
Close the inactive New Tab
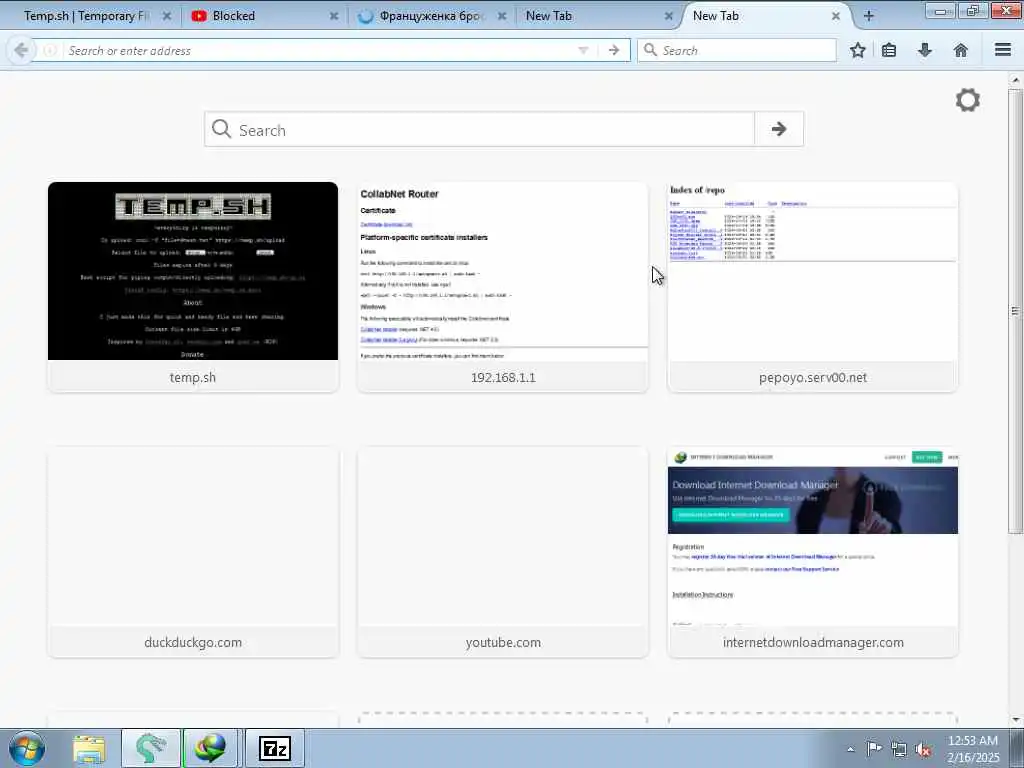(669, 16)
